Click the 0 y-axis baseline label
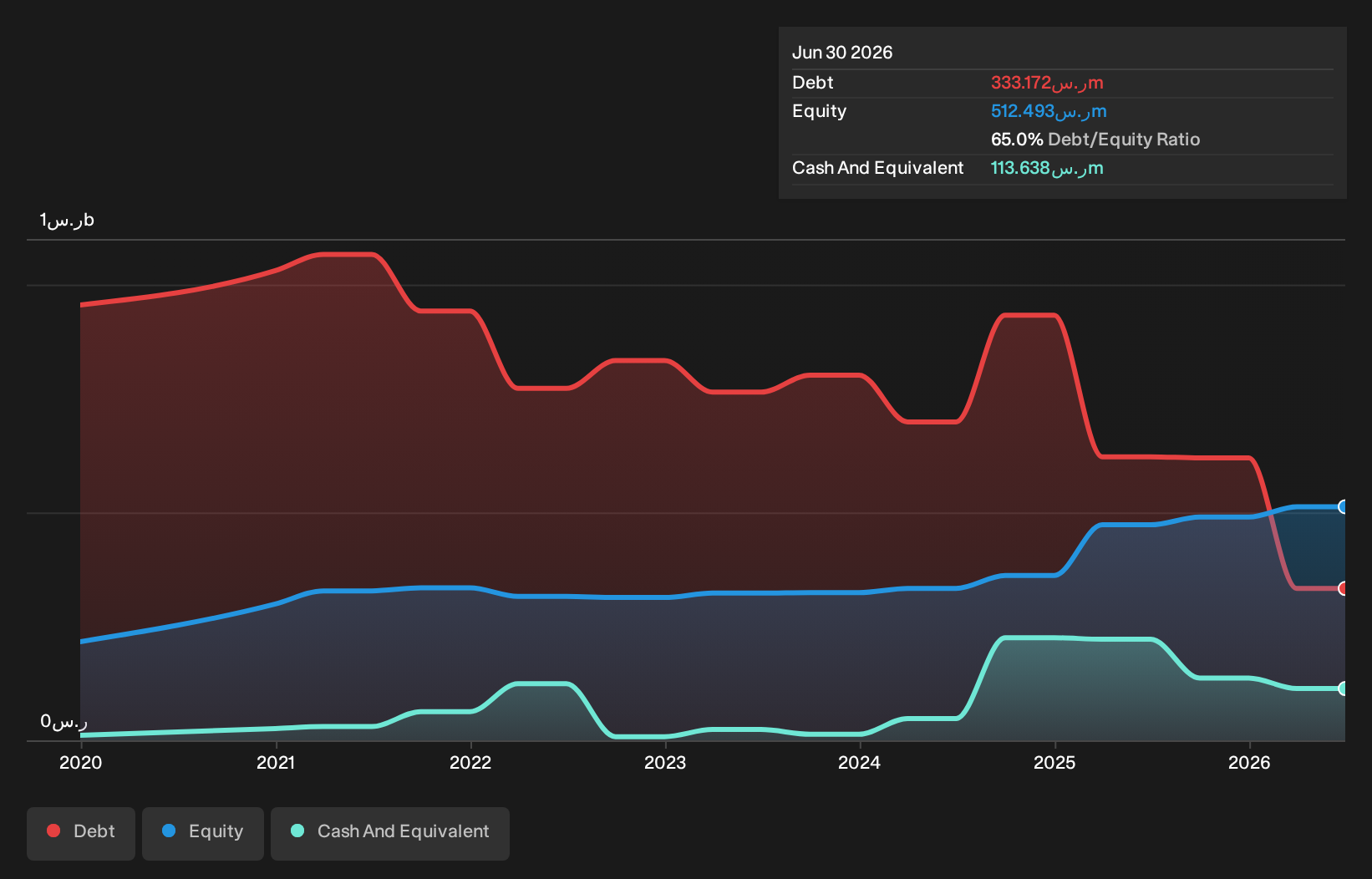 pos(64,721)
